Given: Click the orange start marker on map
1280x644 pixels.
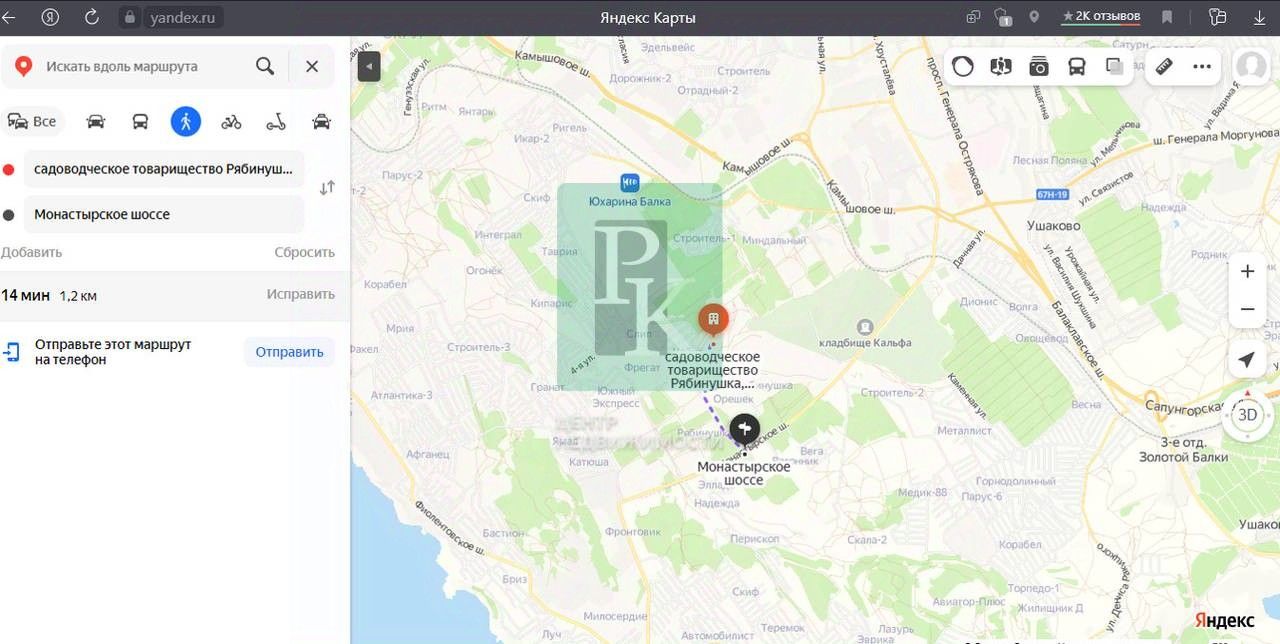Looking at the screenshot, I should [x=713, y=320].
